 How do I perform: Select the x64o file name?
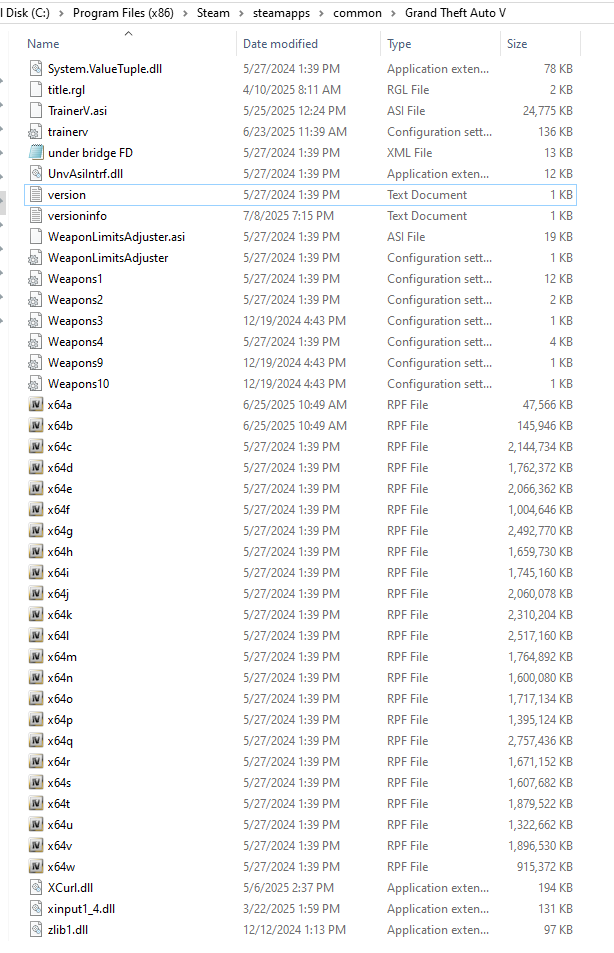click(x=60, y=699)
